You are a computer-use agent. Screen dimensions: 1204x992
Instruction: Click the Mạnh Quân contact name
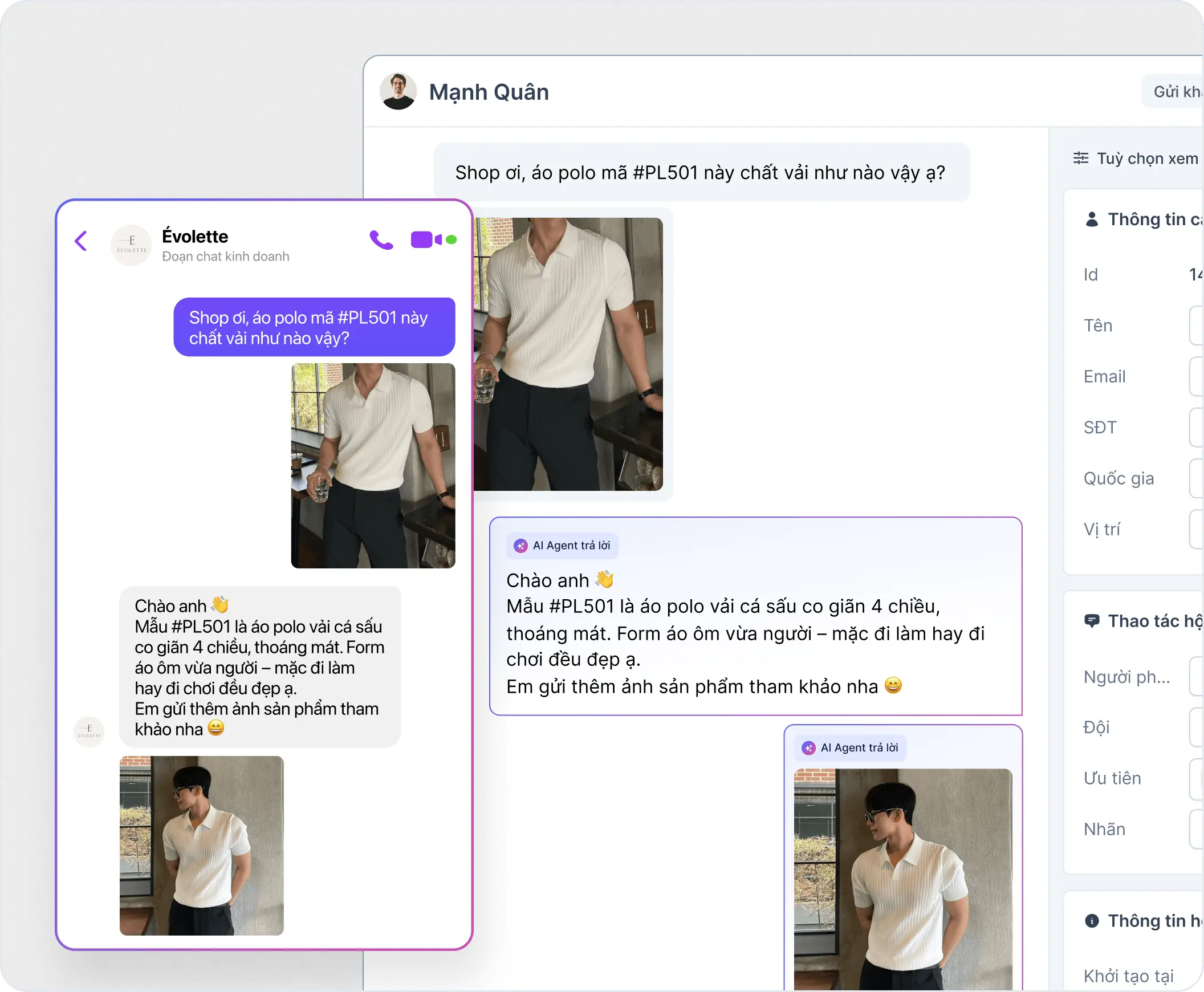[x=489, y=92]
